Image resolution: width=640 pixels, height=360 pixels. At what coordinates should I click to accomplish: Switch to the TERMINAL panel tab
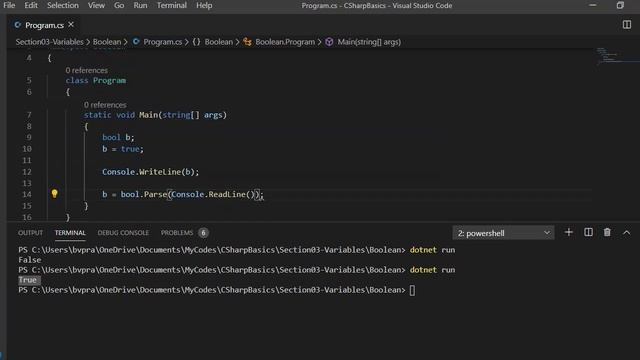(x=70, y=233)
